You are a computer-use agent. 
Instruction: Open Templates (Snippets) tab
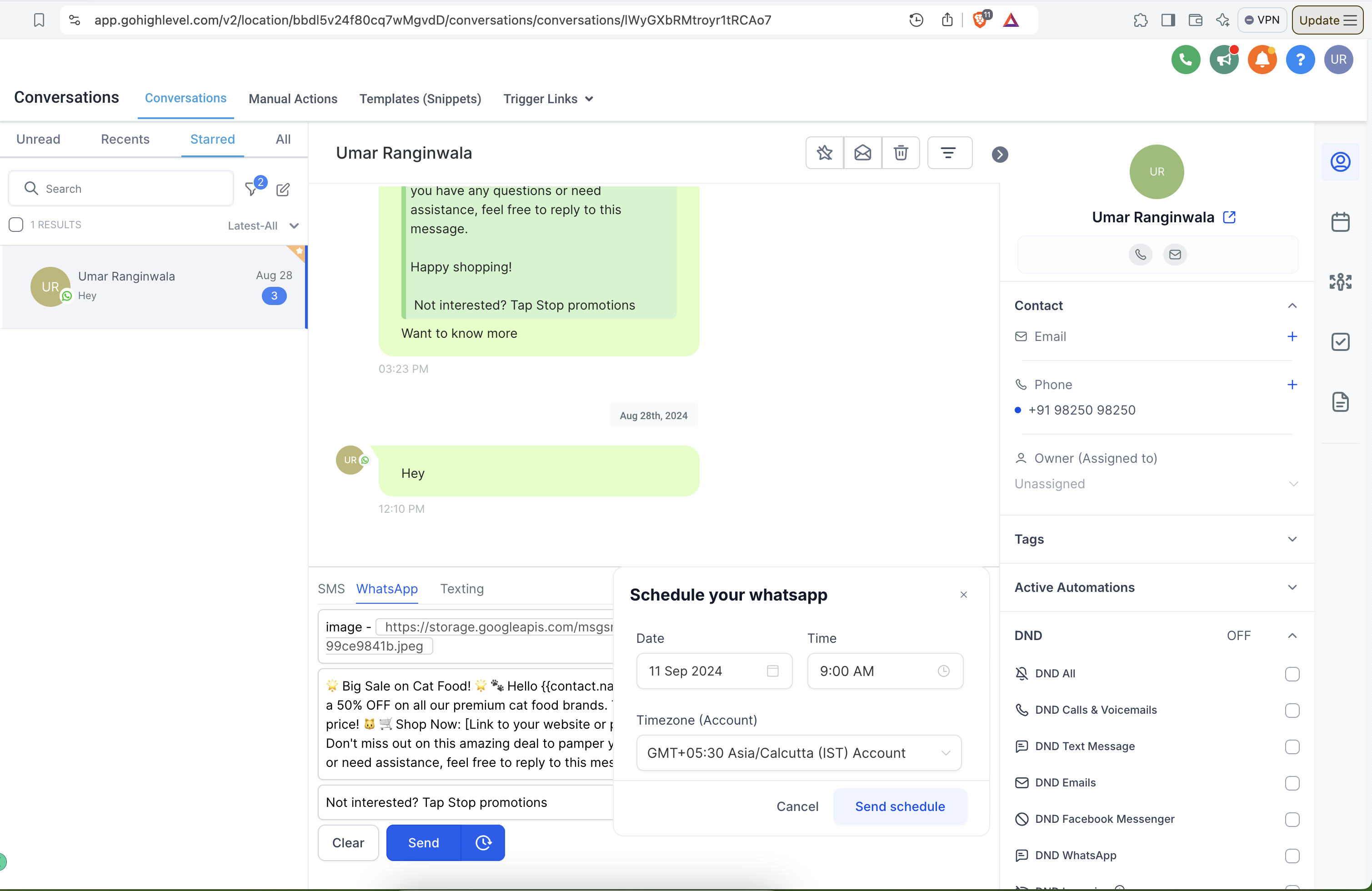pyautogui.click(x=420, y=99)
